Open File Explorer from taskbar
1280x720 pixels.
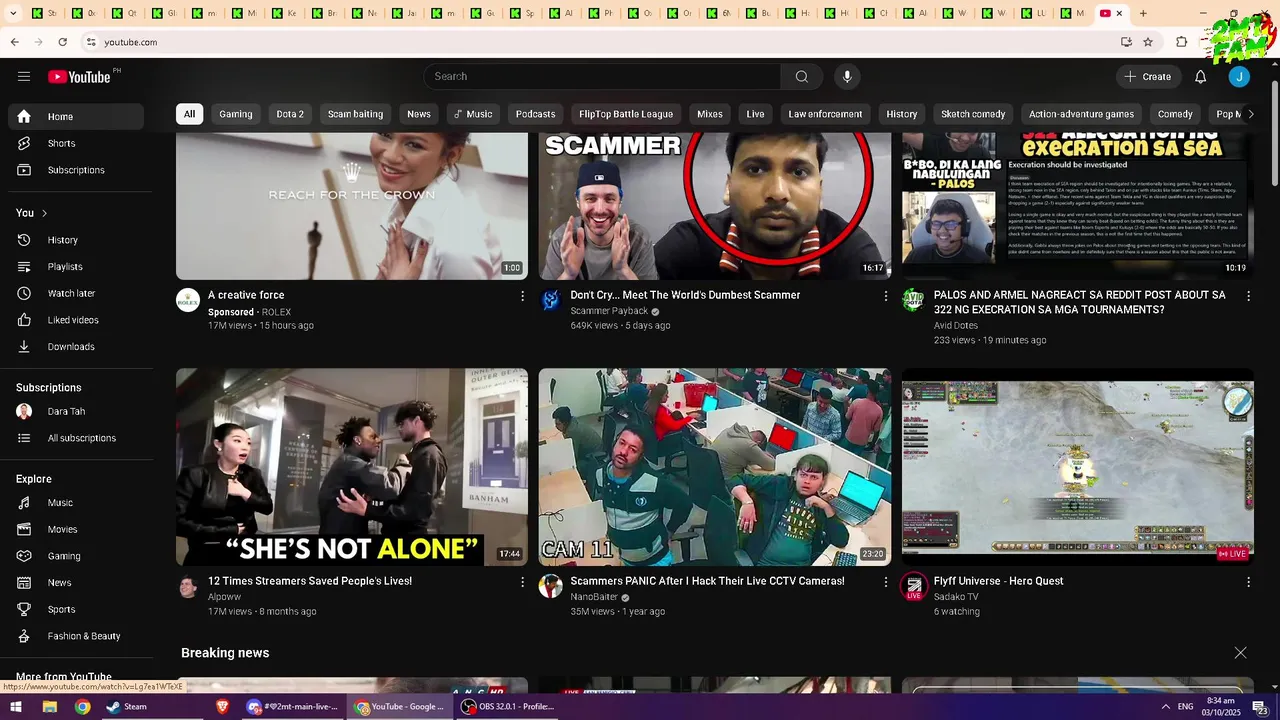49,707
